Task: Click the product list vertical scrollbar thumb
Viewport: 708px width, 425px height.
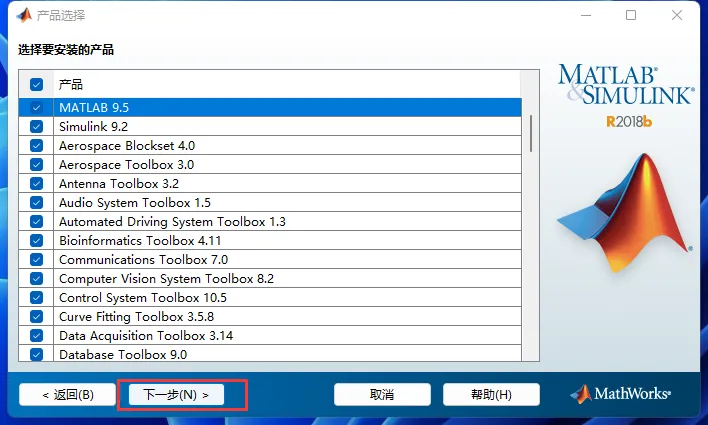Action: [x=531, y=134]
